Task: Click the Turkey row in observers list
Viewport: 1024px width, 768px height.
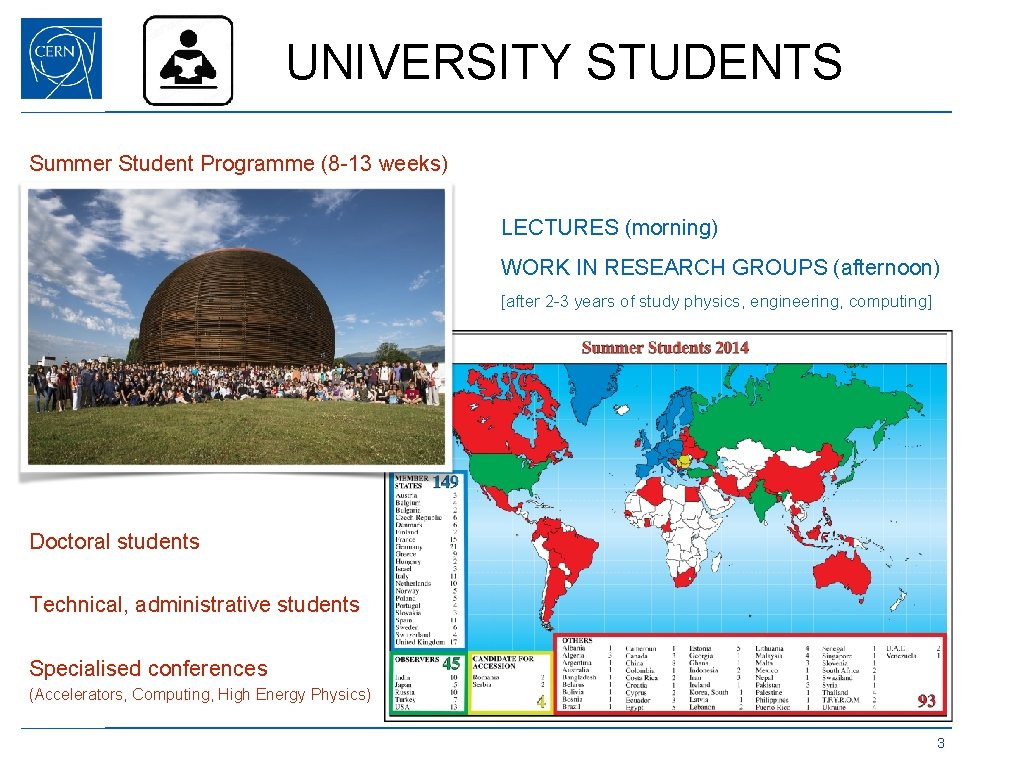Action: (x=426, y=699)
